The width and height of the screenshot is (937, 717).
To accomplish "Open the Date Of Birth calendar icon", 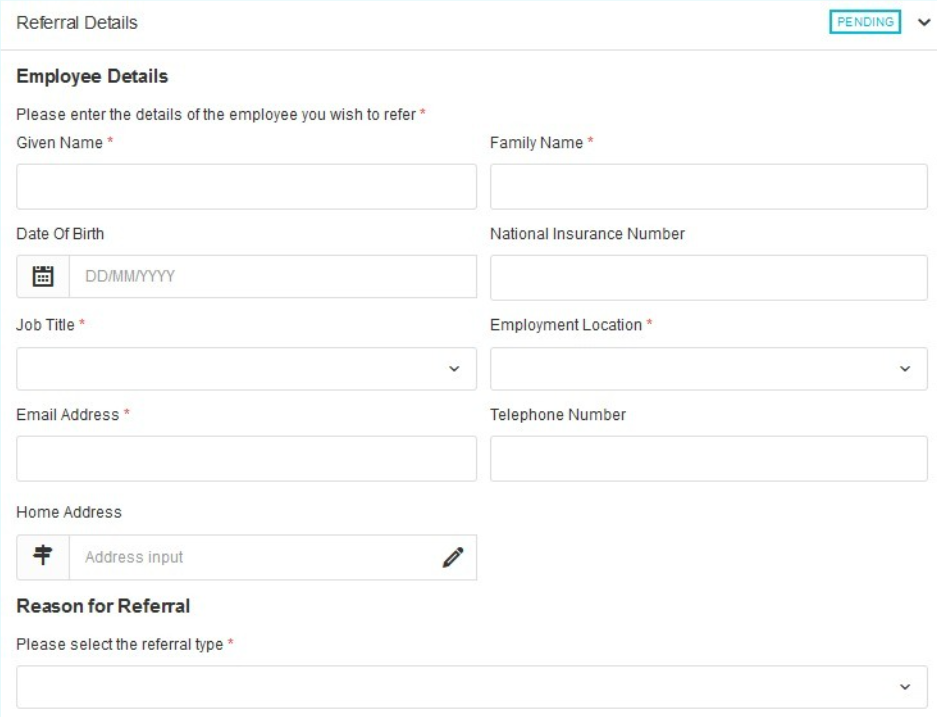I will (43, 276).
